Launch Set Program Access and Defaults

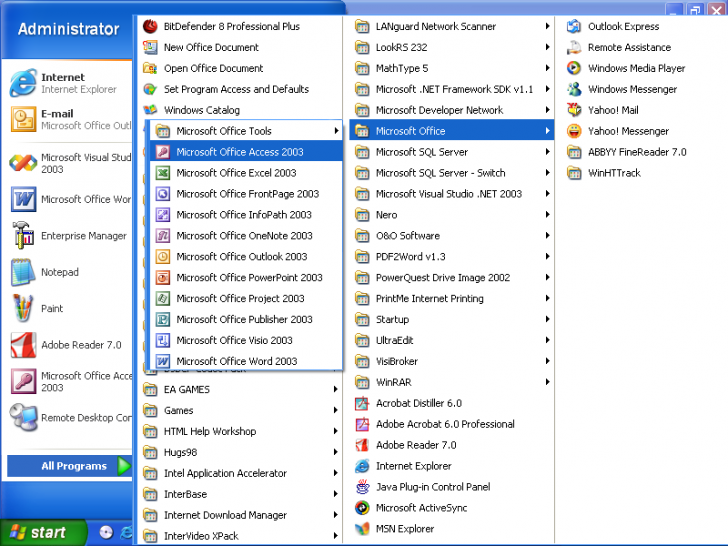[x=240, y=89]
